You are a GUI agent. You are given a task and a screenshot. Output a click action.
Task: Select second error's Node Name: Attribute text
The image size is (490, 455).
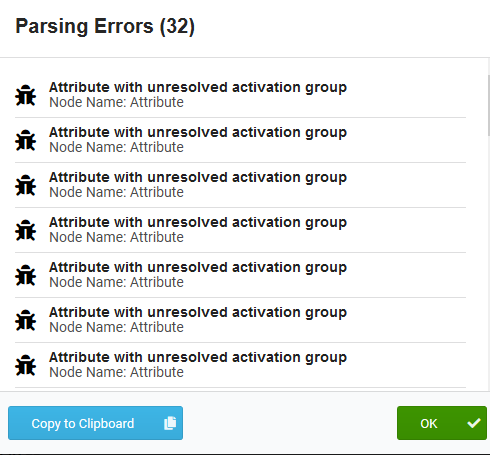pos(116,147)
